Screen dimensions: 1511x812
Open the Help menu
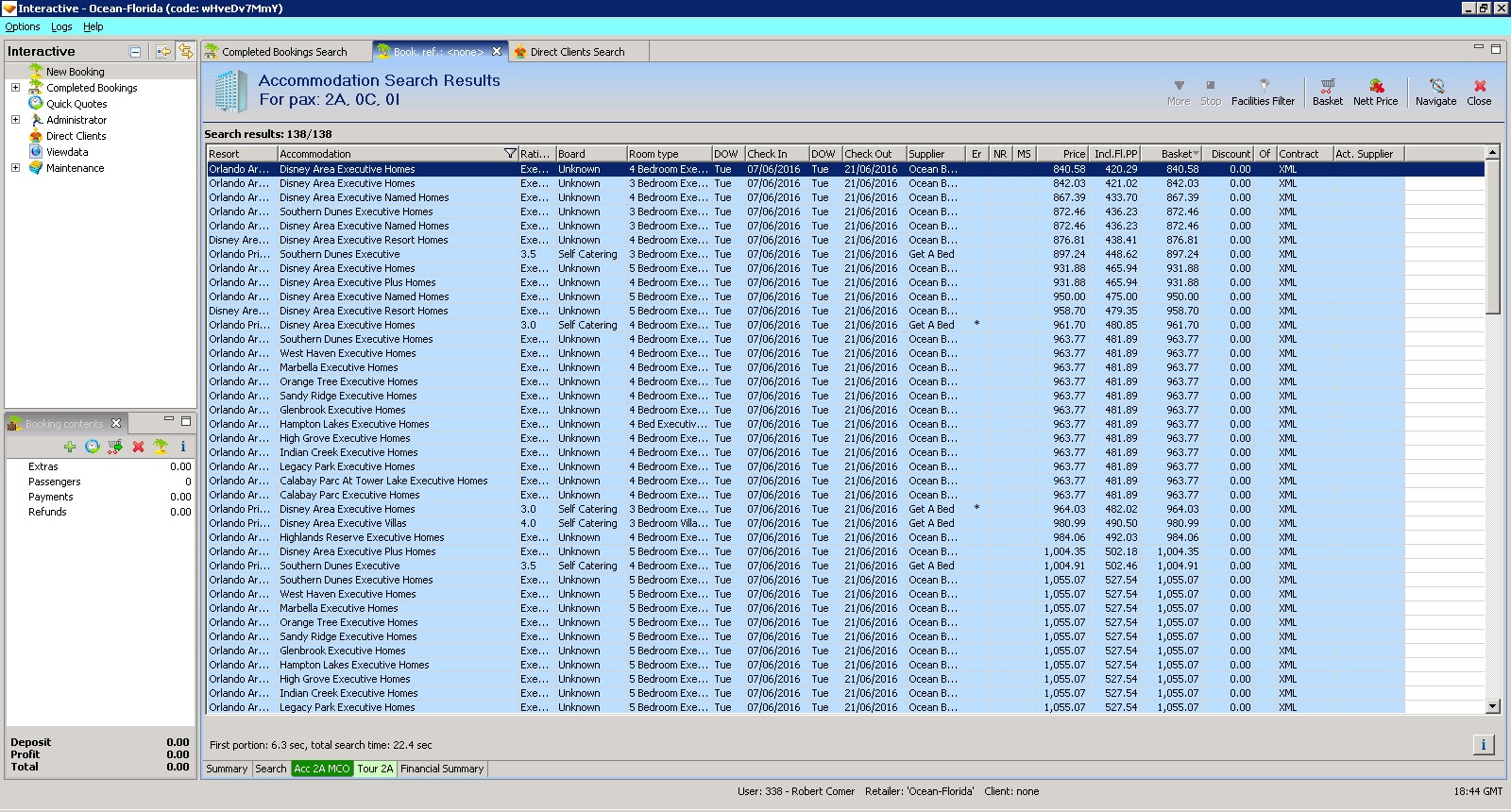pos(93,26)
